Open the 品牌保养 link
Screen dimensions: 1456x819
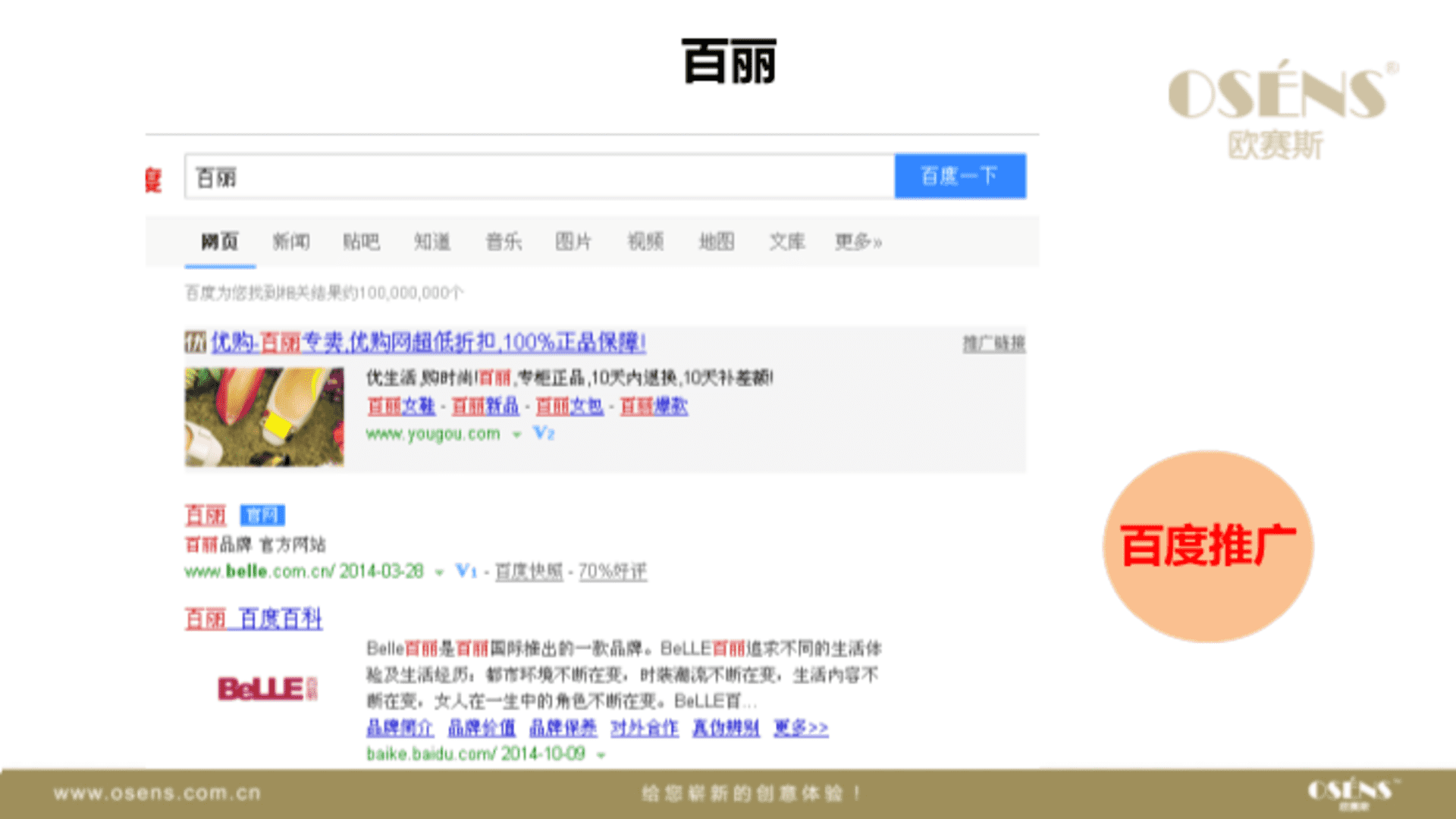pyautogui.click(x=563, y=728)
